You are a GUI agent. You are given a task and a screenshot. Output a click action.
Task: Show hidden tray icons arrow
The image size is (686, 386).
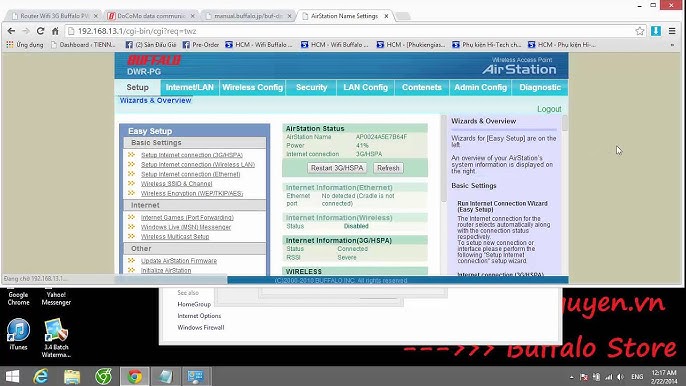[x=571, y=377]
